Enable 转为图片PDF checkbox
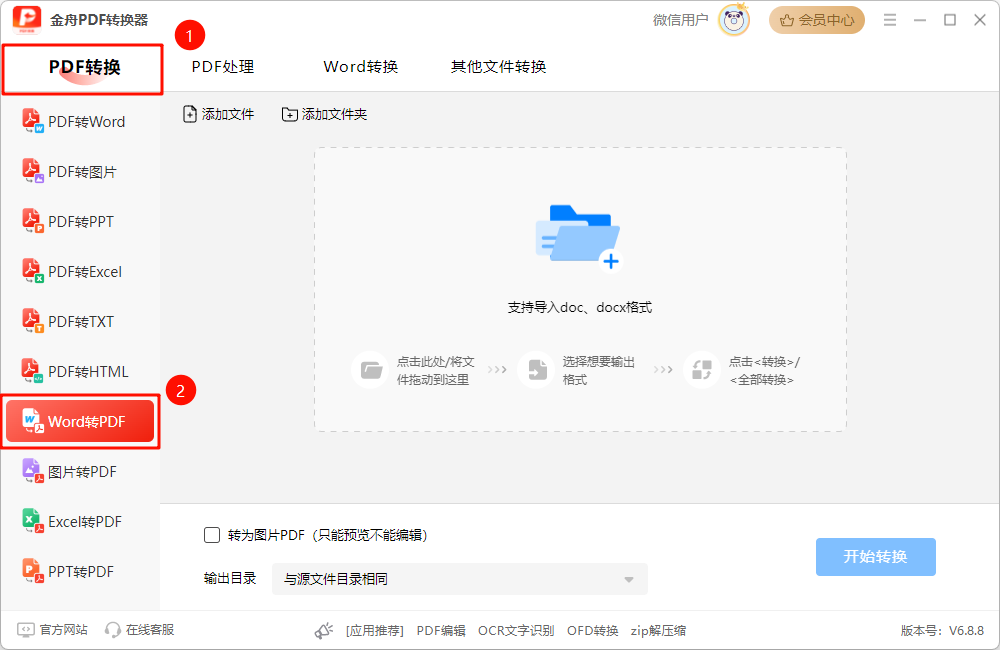Screen dimensions: 1000x650 tap(212, 535)
